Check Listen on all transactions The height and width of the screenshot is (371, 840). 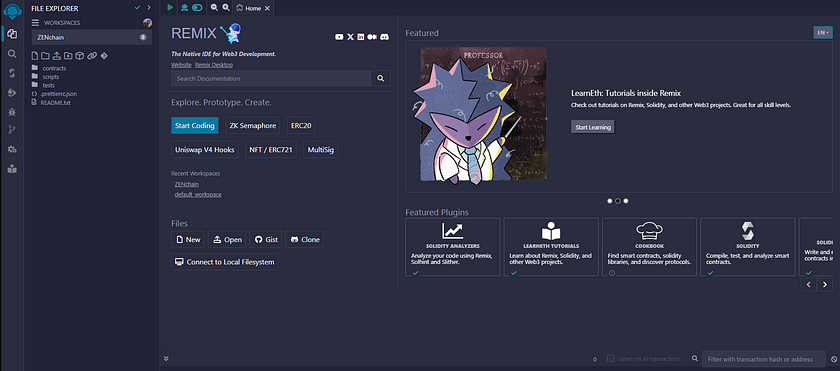[x=611, y=359]
